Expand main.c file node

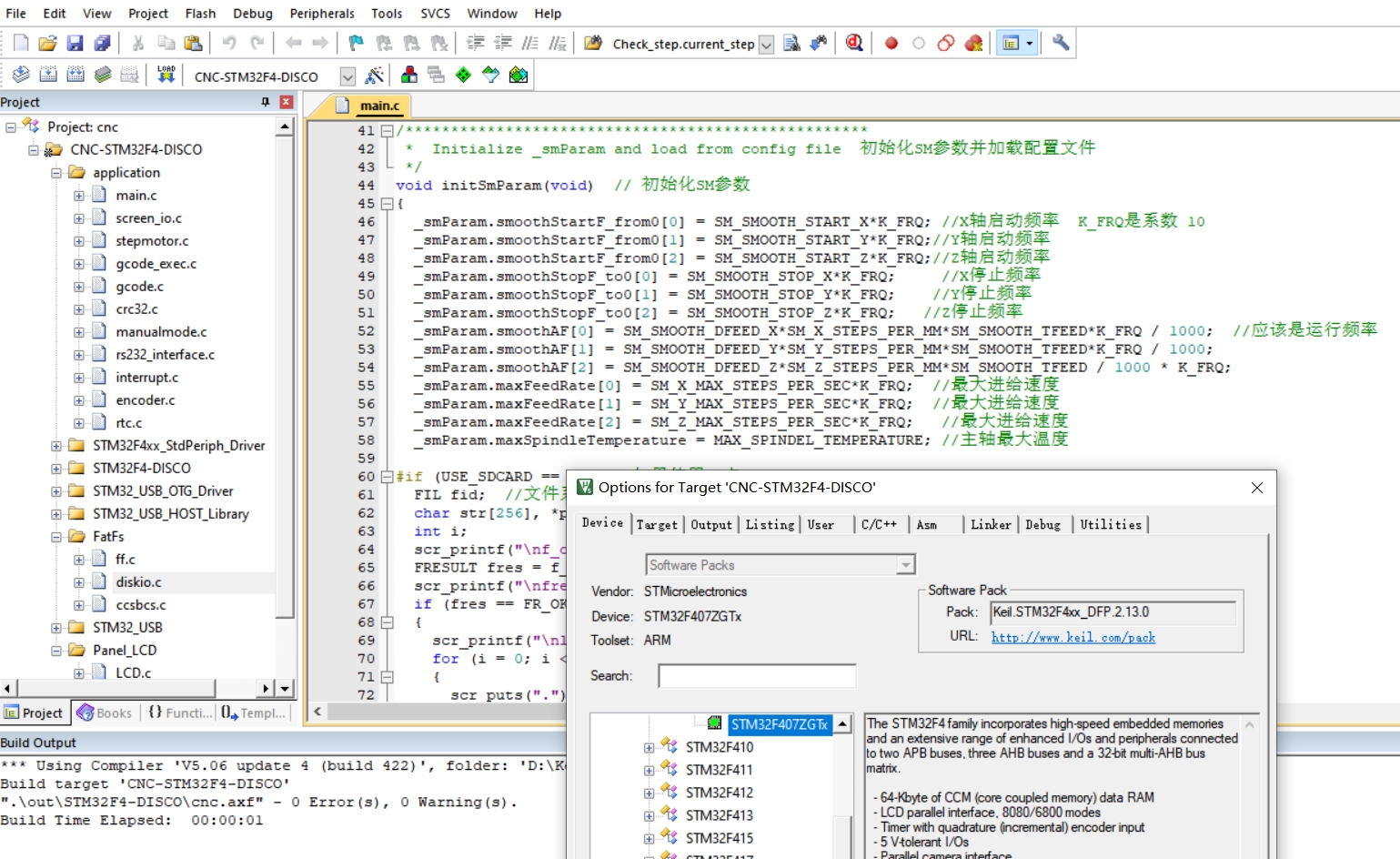pyautogui.click(x=79, y=196)
